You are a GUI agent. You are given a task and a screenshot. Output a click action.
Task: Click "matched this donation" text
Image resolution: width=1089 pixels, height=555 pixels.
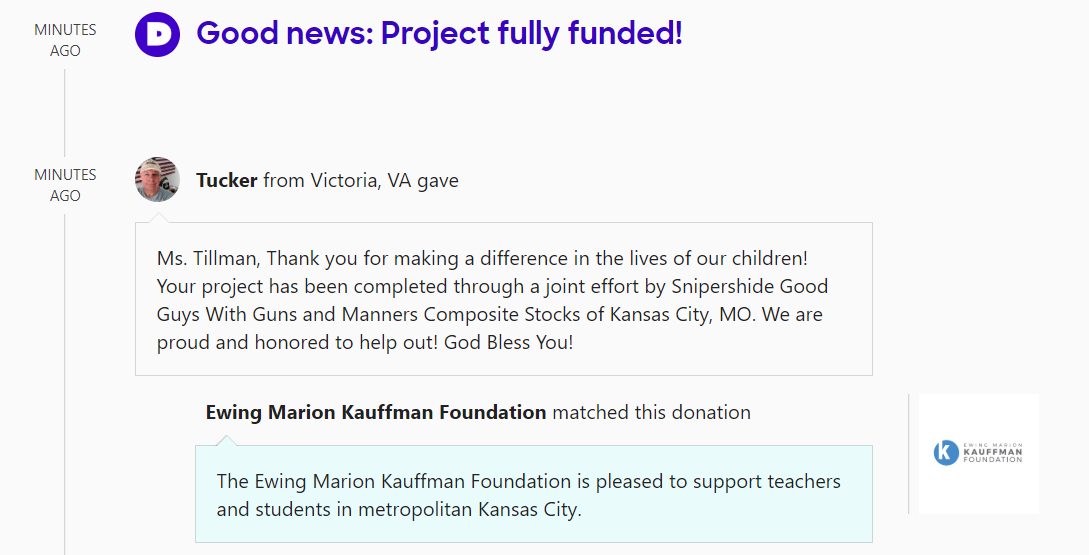point(651,412)
